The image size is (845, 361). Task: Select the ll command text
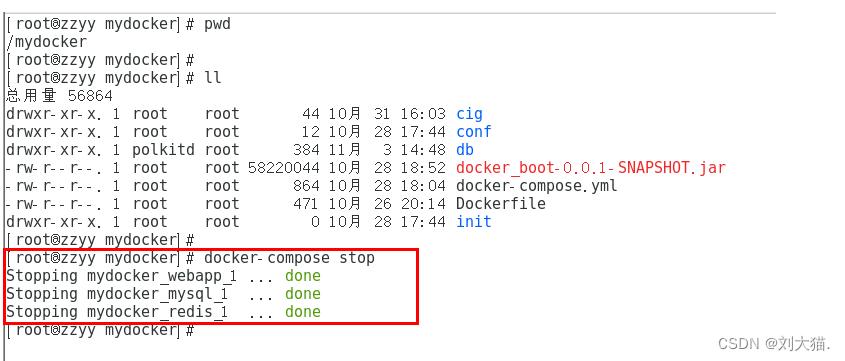tap(213, 78)
